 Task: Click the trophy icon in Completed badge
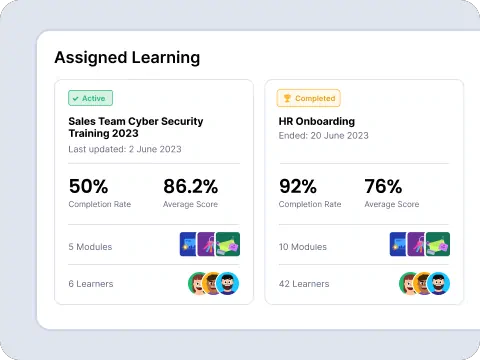[287, 98]
